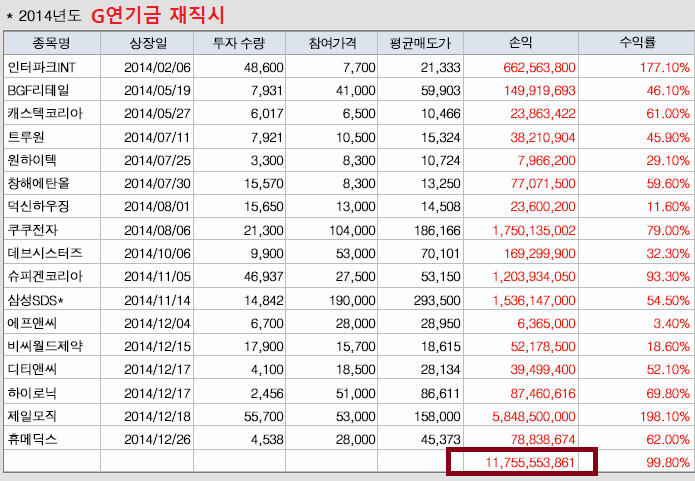The height and width of the screenshot is (481, 695).
Task: Click profit value 5,848,500,000
Action: tap(534, 416)
